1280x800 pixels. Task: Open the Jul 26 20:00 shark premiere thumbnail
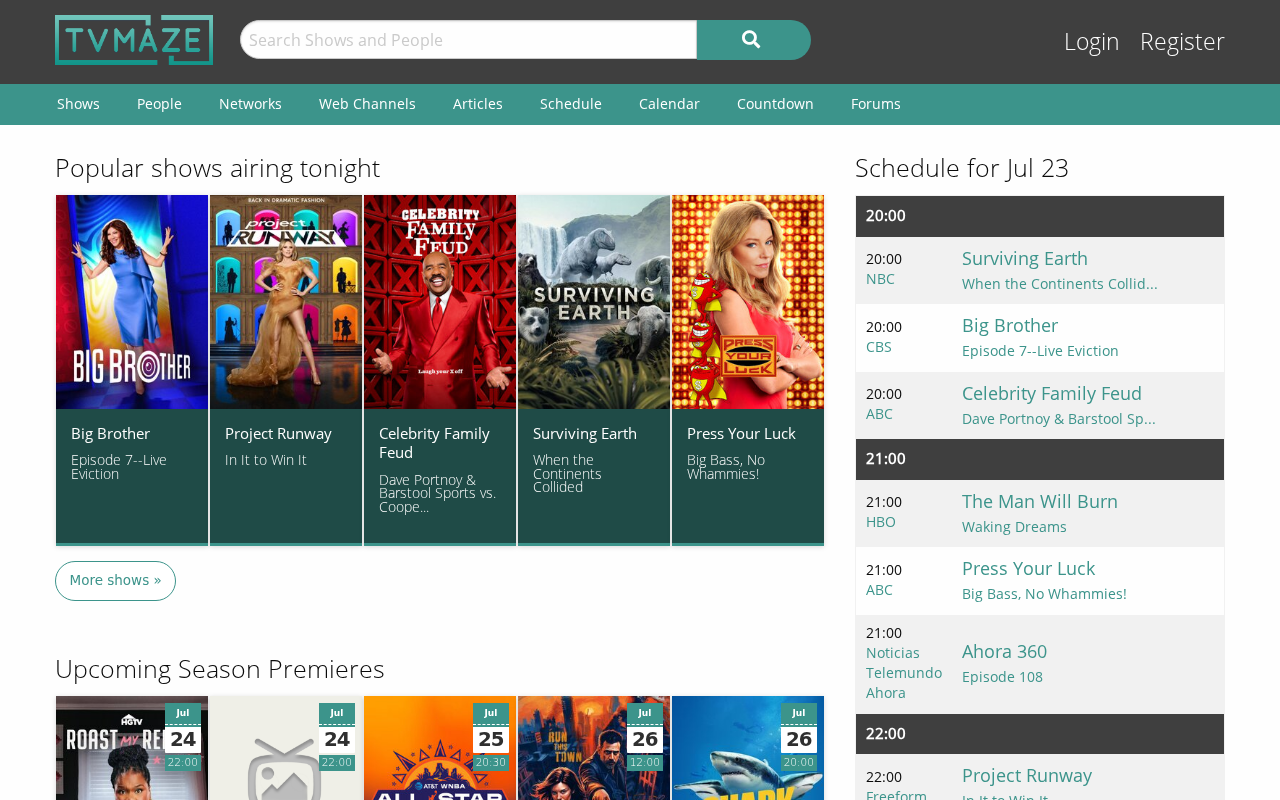coord(748,748)
